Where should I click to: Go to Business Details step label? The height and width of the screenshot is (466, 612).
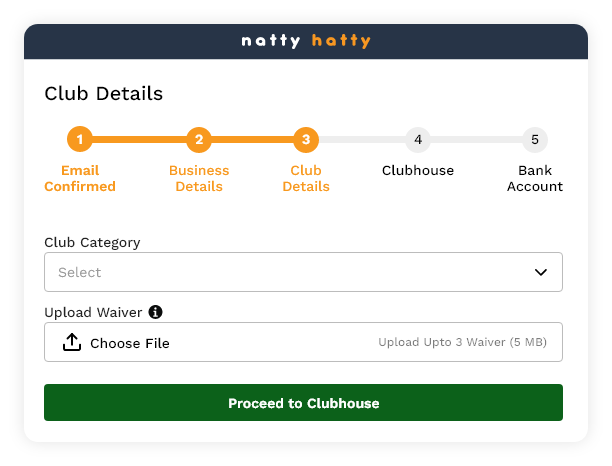point(199,178)
